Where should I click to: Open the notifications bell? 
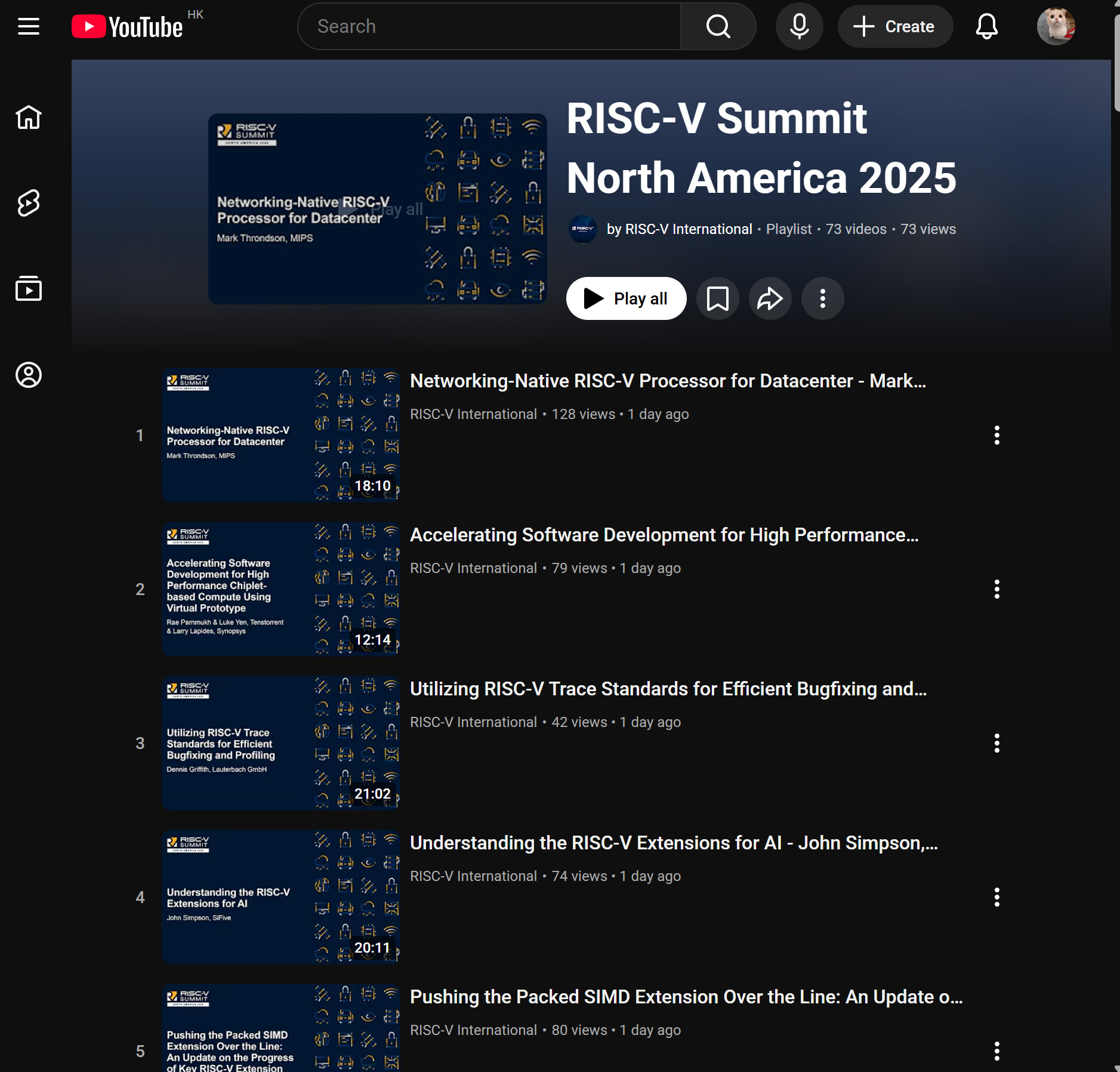[x=986, y=26]
